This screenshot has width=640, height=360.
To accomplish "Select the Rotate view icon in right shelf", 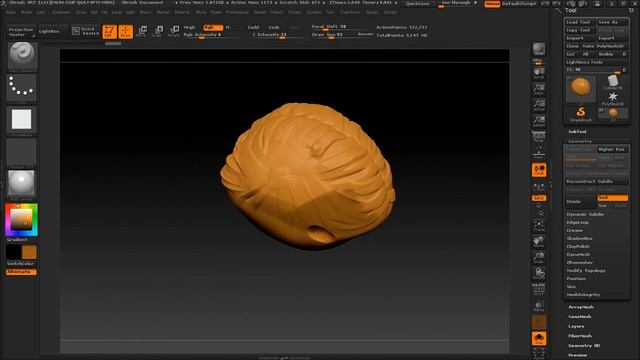I will point(539,273).
